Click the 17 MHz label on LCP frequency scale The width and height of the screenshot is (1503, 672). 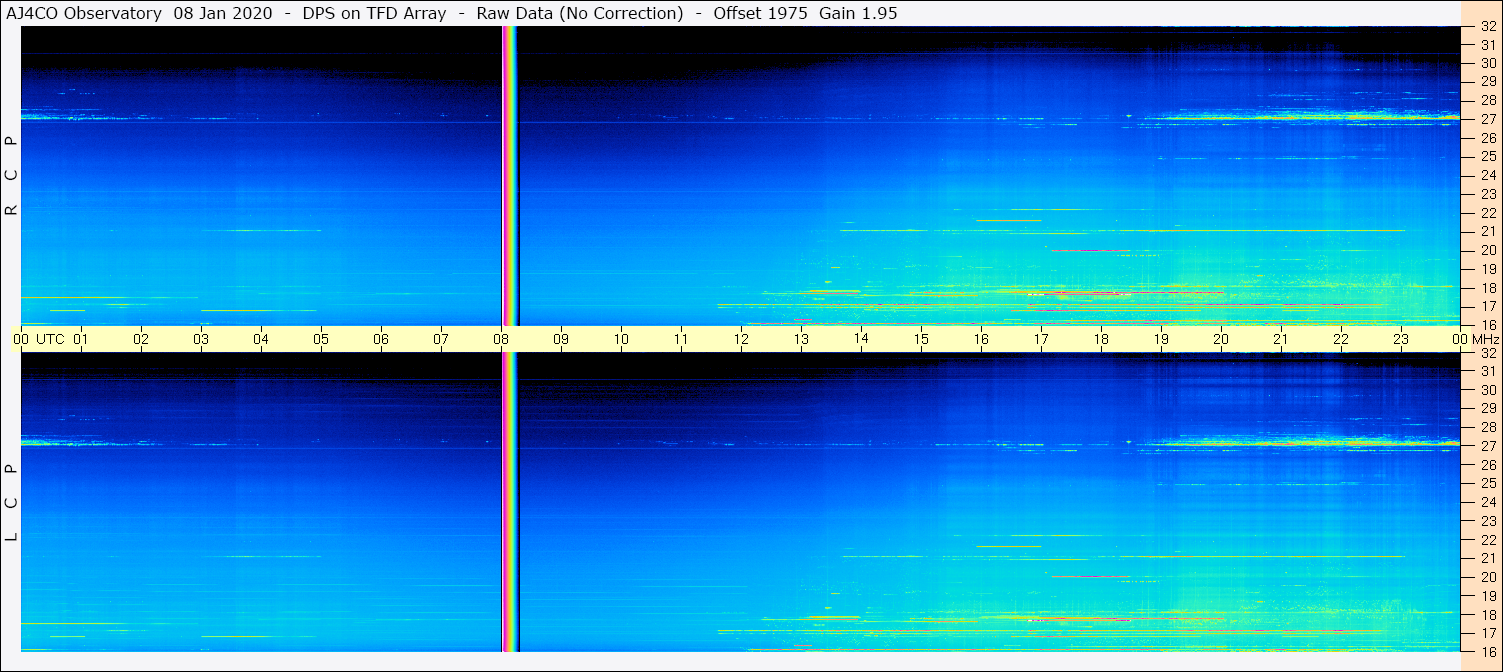pos(1487,633)
